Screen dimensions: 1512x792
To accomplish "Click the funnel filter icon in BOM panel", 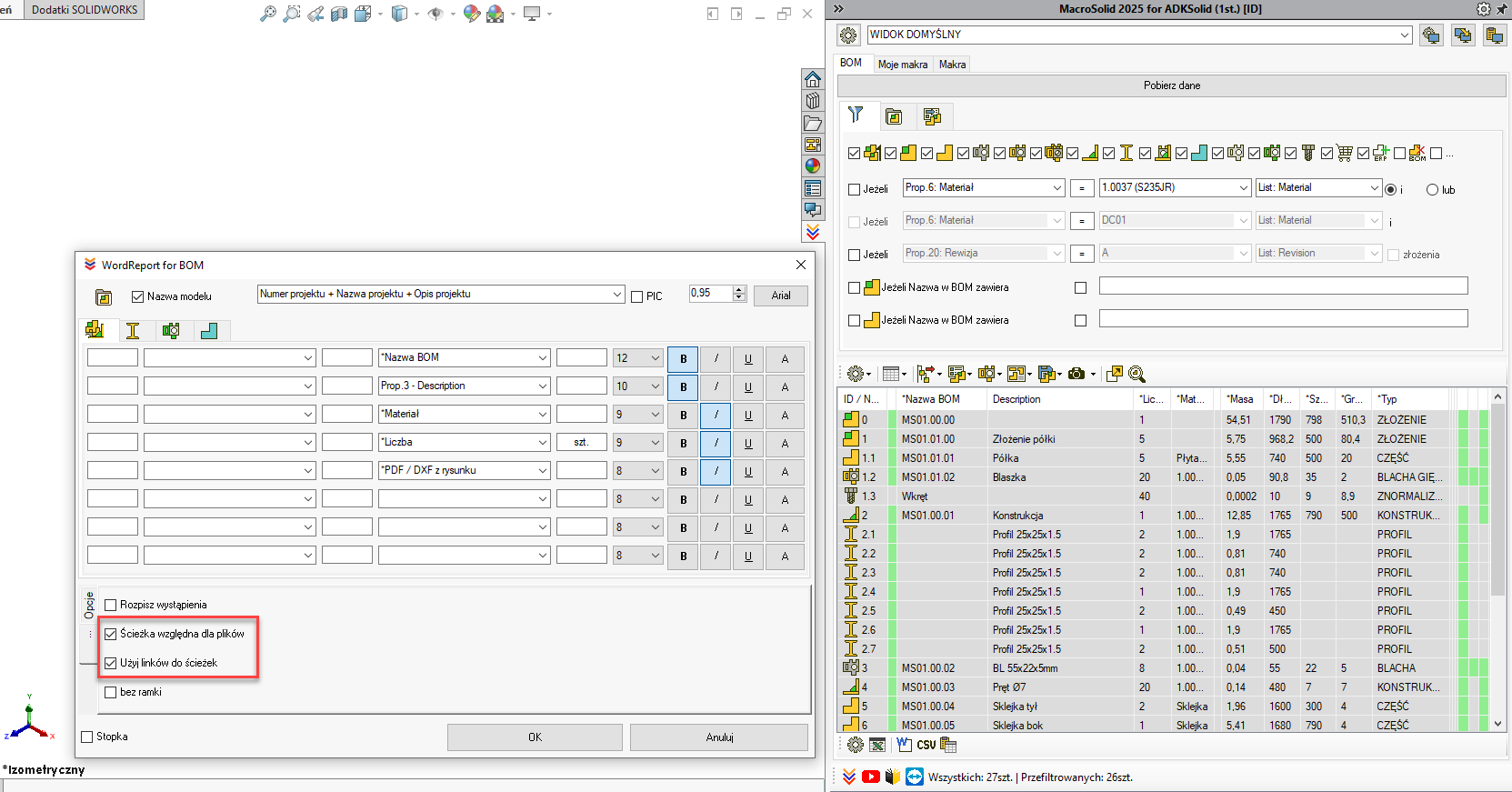I will tap(856, 115).
